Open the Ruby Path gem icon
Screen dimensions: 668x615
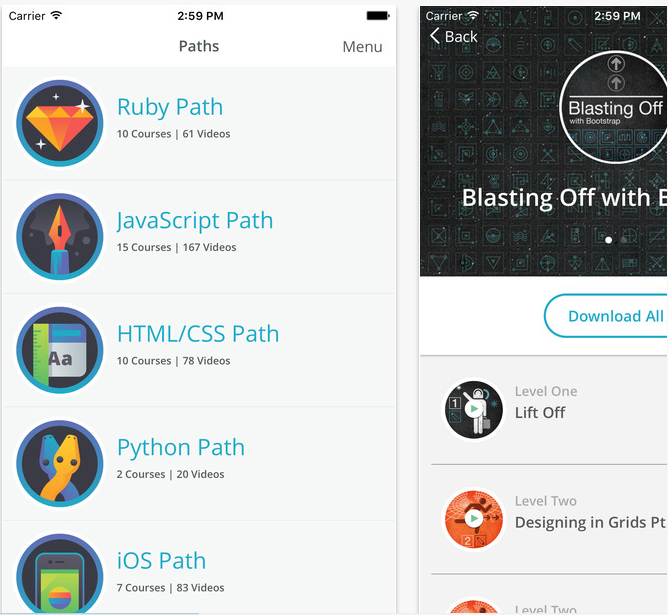click(x=60, y=124)
